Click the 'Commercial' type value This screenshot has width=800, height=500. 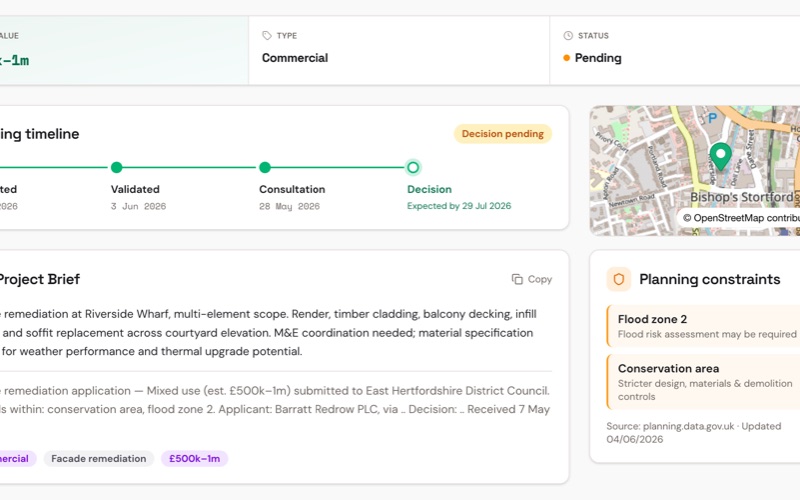point(295,58)
